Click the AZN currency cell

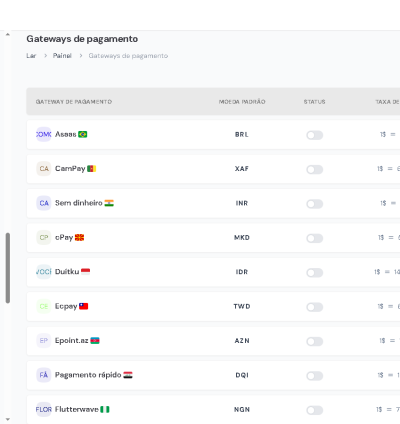pyautogui.click(x=242, y=341)
